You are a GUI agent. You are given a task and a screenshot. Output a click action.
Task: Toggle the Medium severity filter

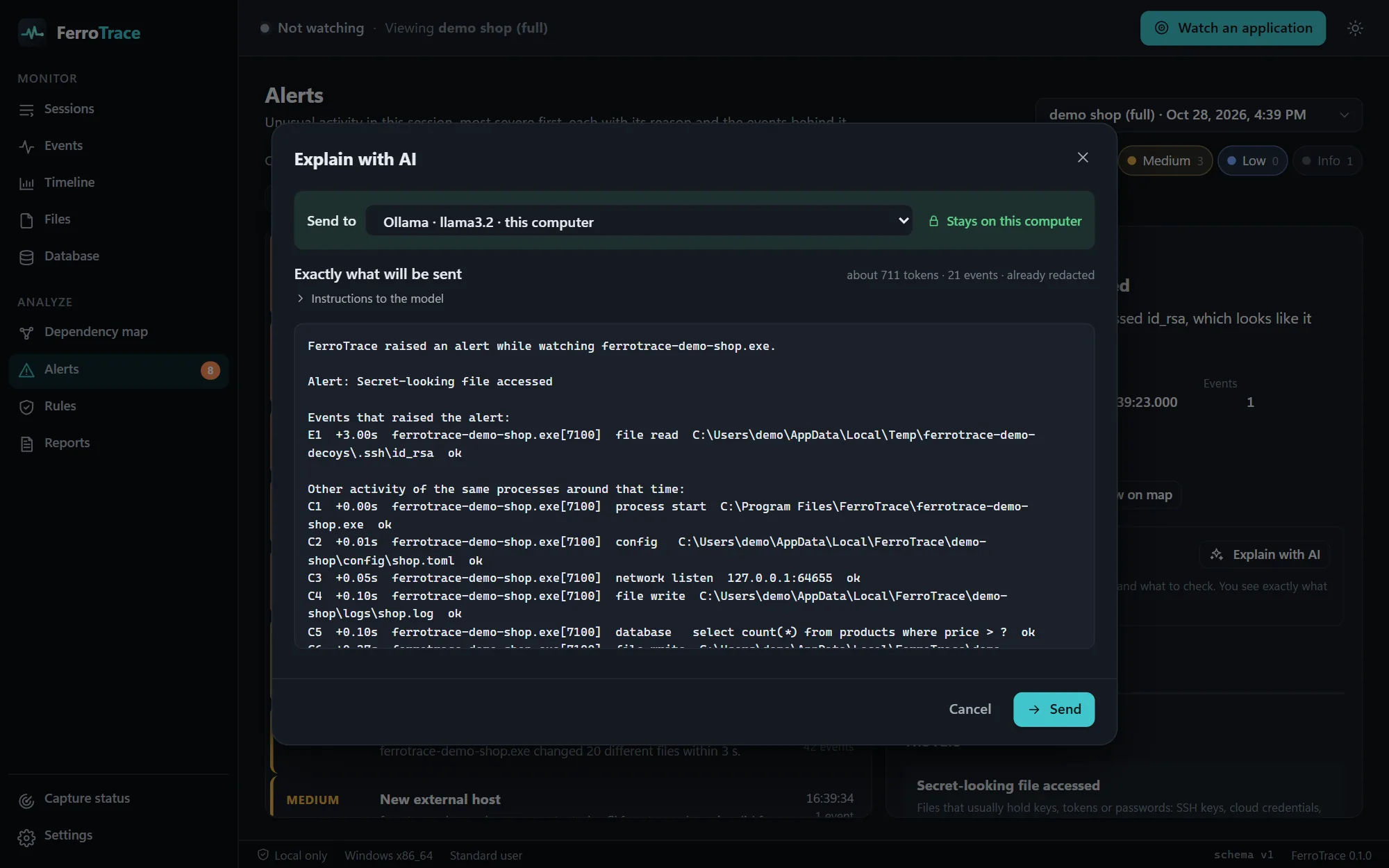1165,160
